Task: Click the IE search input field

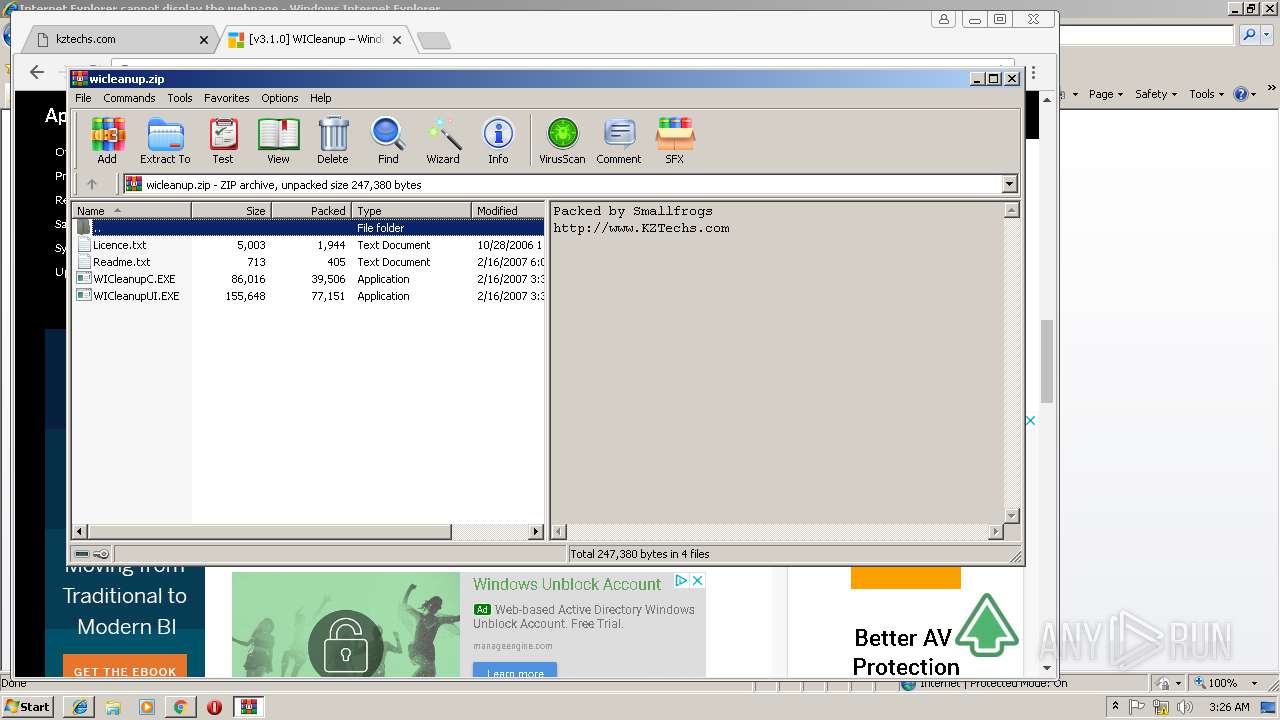Action: 1146,36
